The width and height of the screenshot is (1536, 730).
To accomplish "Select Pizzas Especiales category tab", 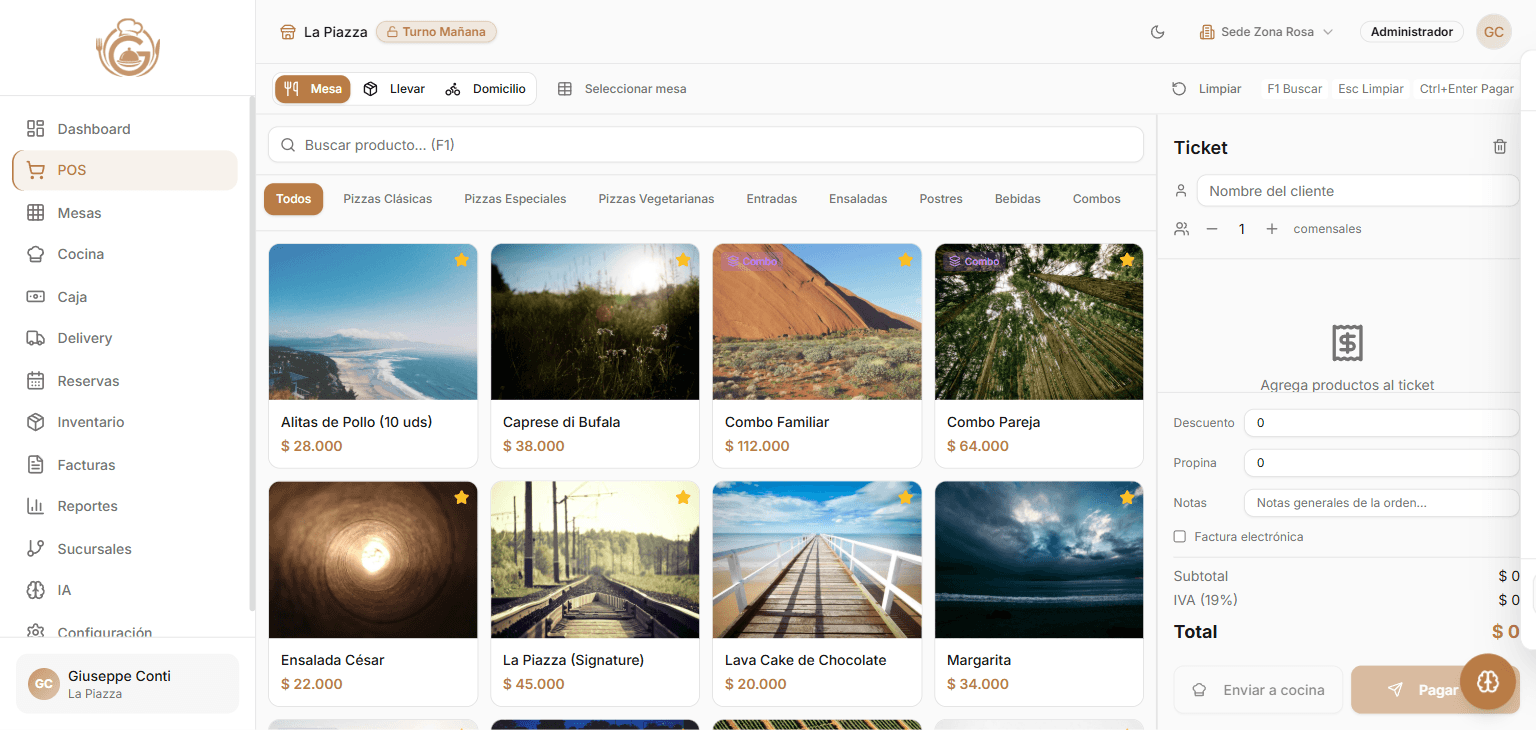I will (x=515, y=199).
